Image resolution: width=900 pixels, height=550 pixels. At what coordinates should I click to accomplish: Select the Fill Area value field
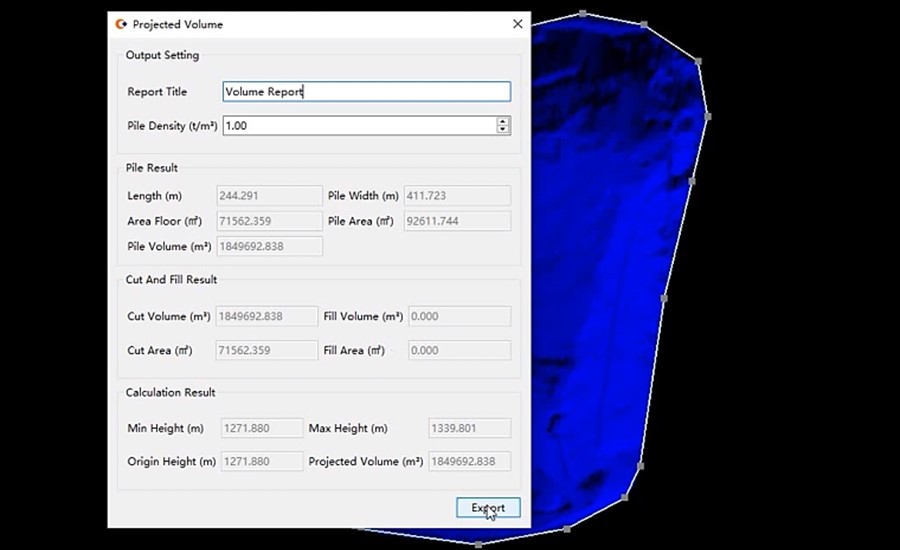click(x=459, y=351)
